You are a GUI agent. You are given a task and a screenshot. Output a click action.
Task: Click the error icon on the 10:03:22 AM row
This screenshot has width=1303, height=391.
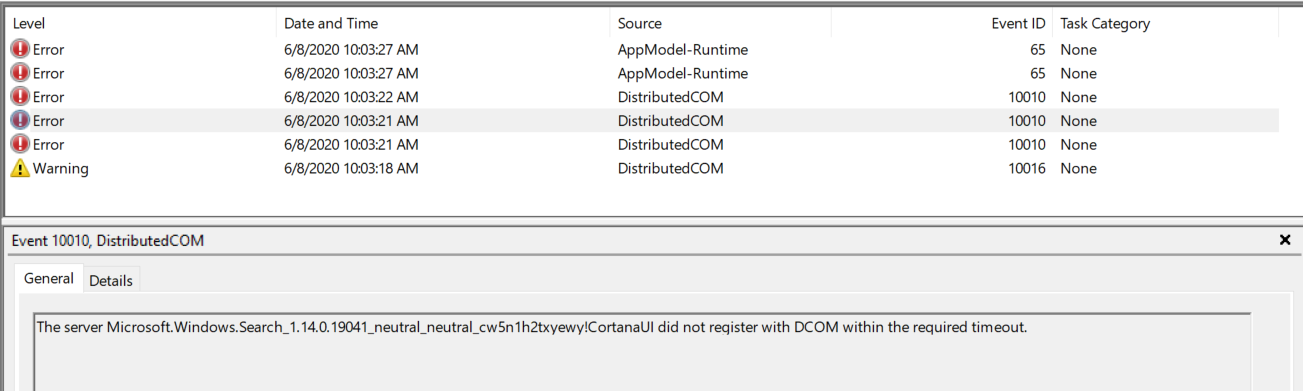tap(20, 97)
